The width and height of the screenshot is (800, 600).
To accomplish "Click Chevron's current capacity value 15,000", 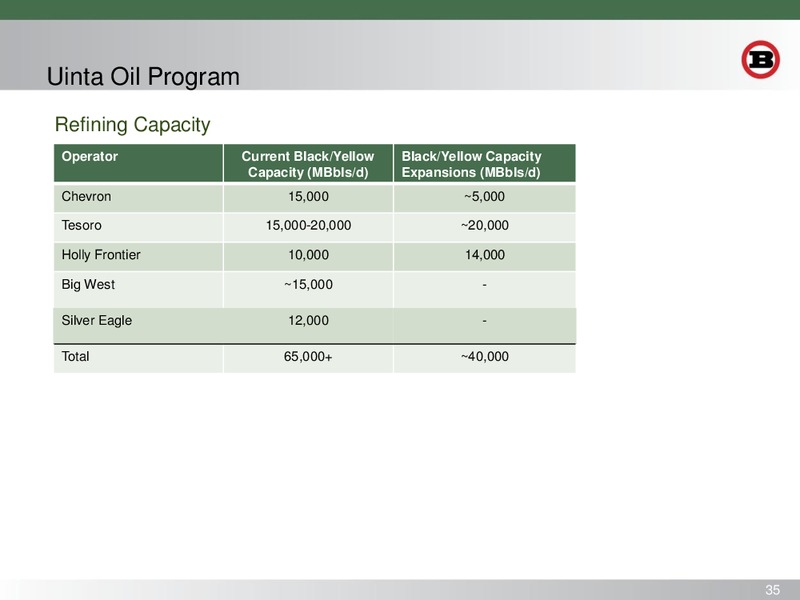I will pyautogui.click(x=308, y=196).
